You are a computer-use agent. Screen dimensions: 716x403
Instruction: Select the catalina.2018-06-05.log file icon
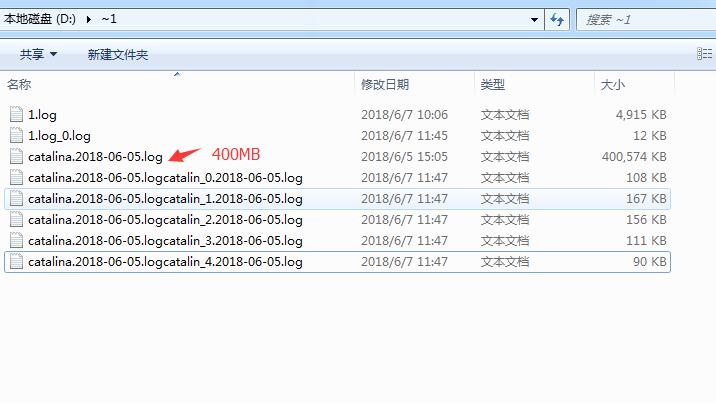16,156
